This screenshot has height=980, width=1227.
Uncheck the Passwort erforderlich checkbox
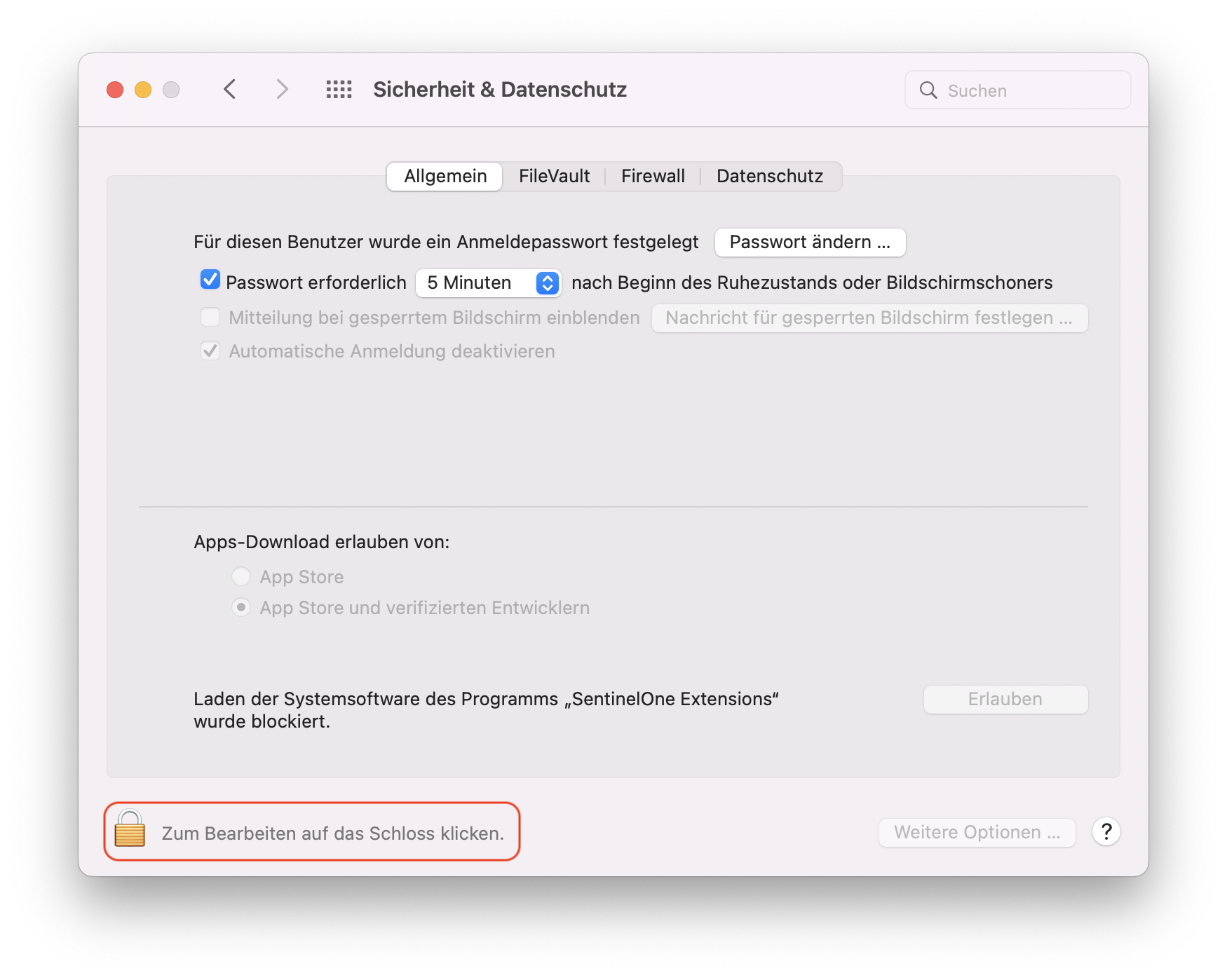[x=210, y=280]
